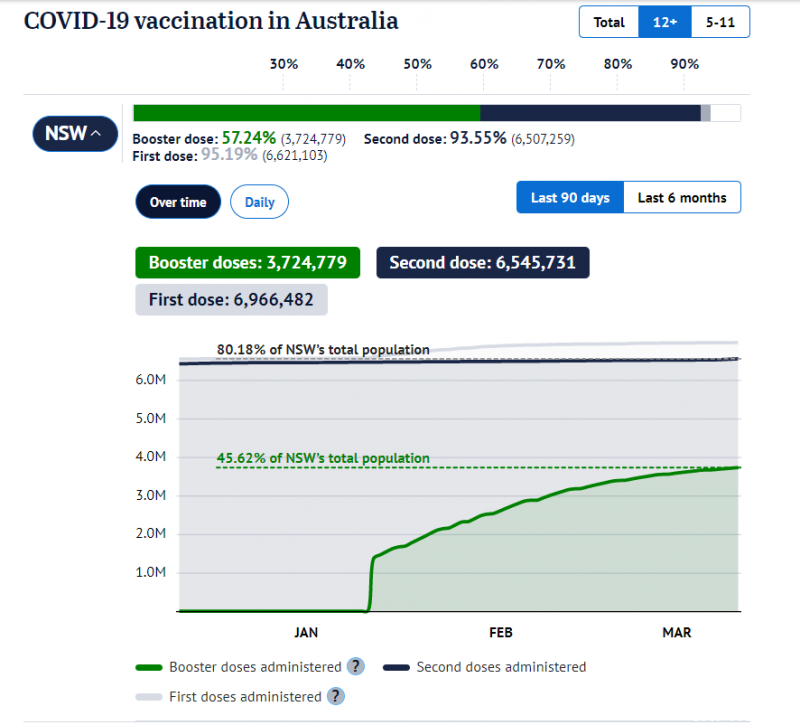
Task: Switch to the 5-11 age group tab
Action: click(x=720, y=22)
